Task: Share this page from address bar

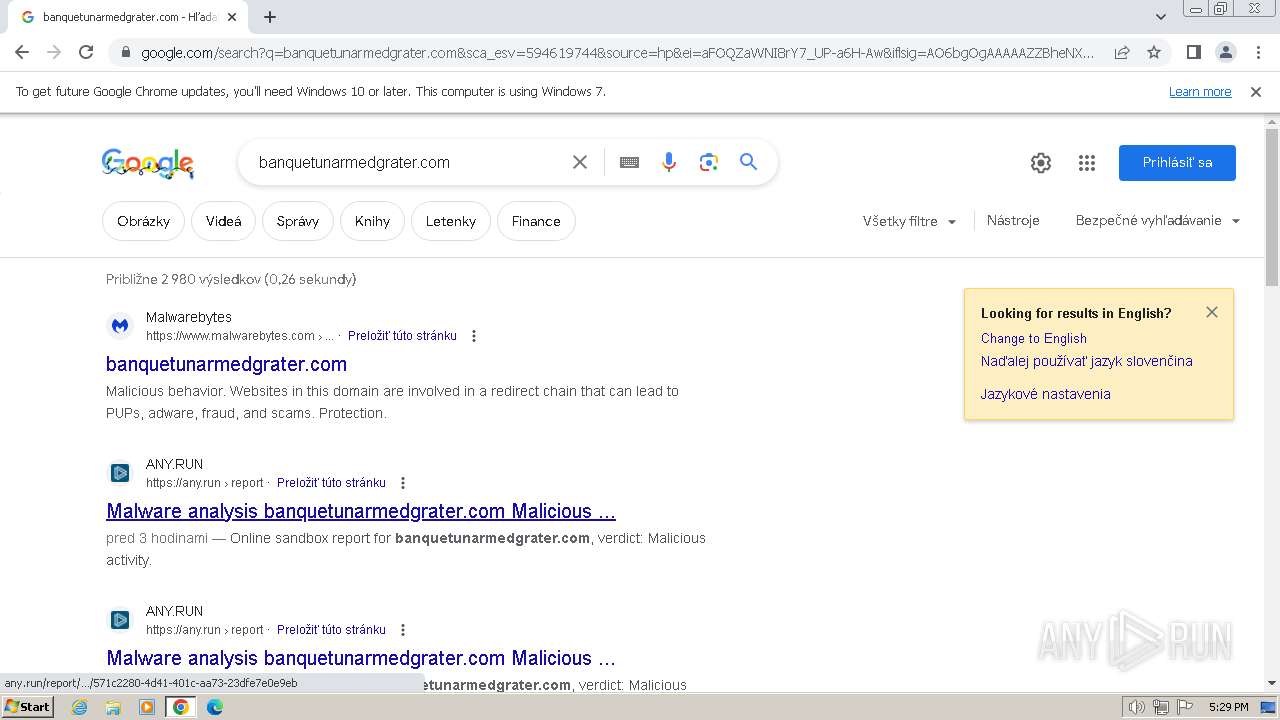Action: pos(1122,52)
